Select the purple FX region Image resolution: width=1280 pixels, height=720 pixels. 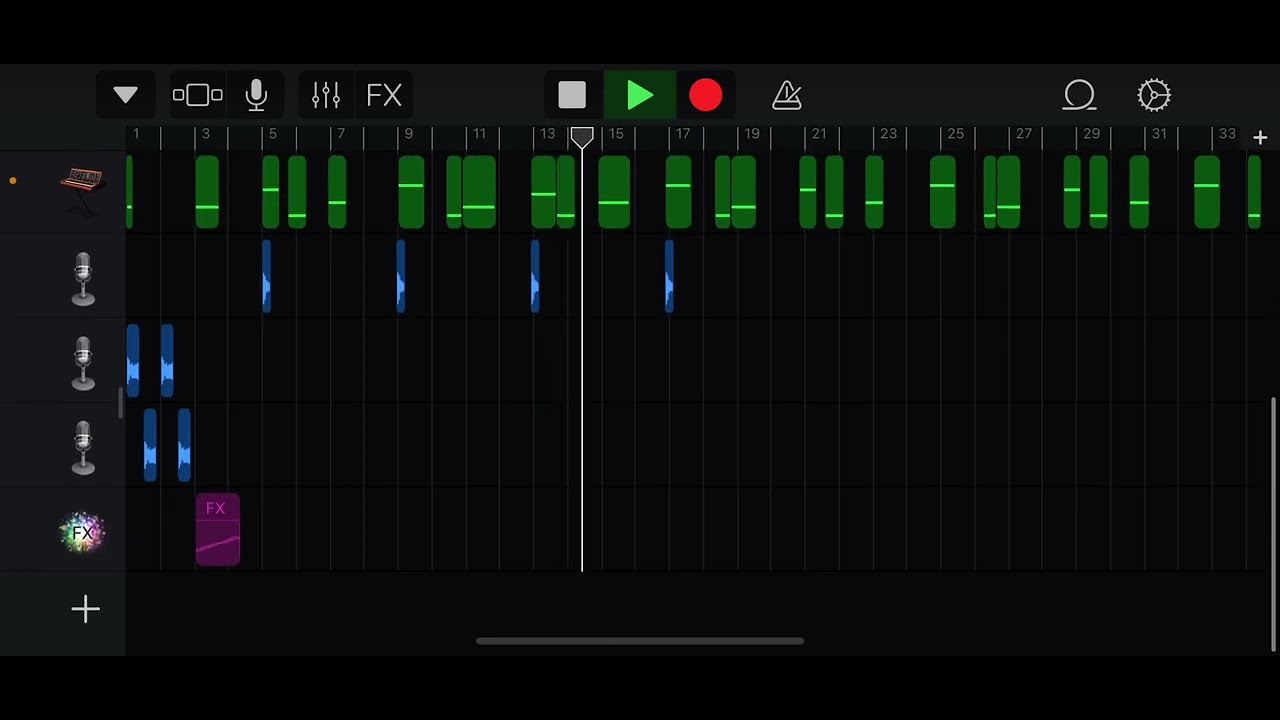click(x=218, y=530)
